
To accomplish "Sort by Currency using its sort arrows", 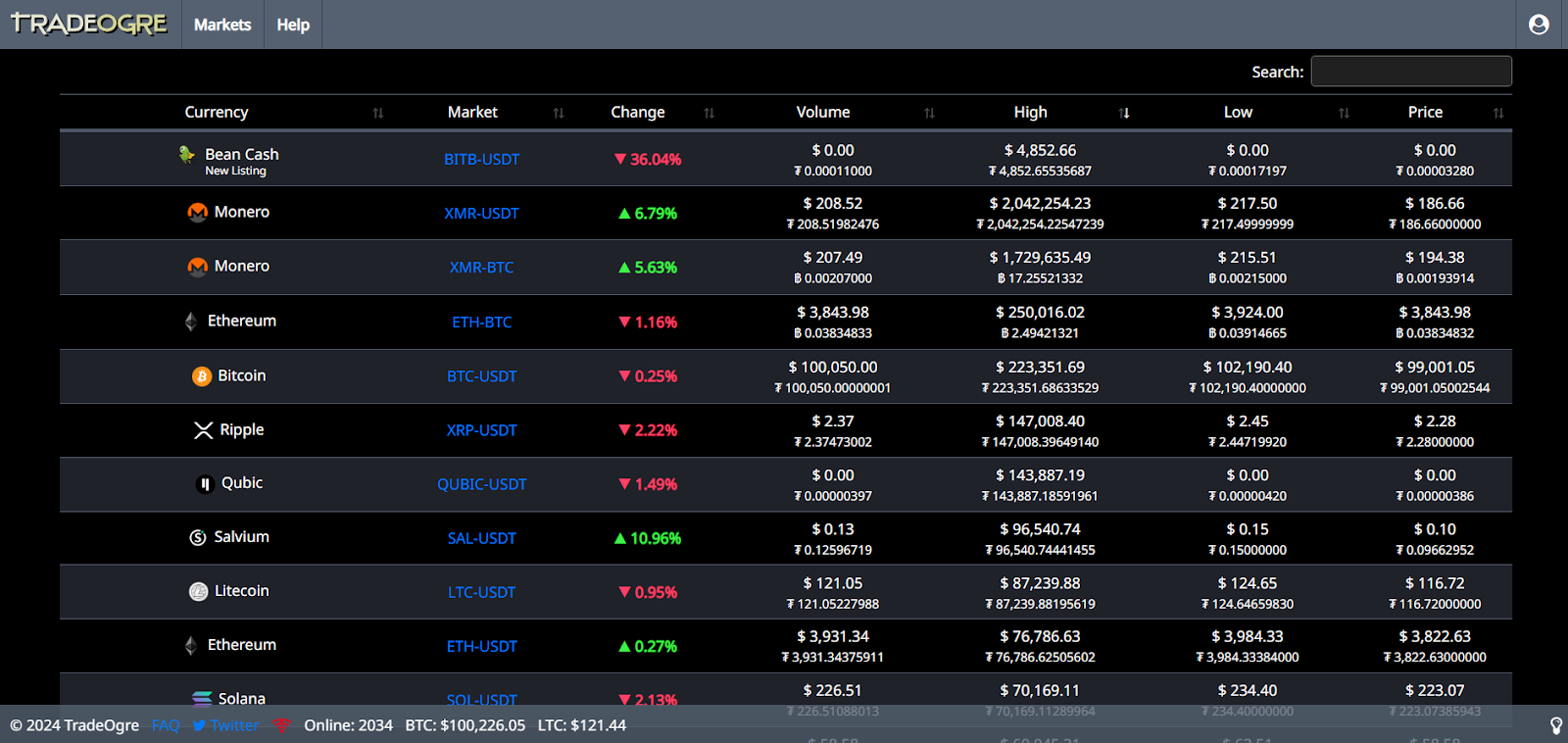I will (378, 113).
